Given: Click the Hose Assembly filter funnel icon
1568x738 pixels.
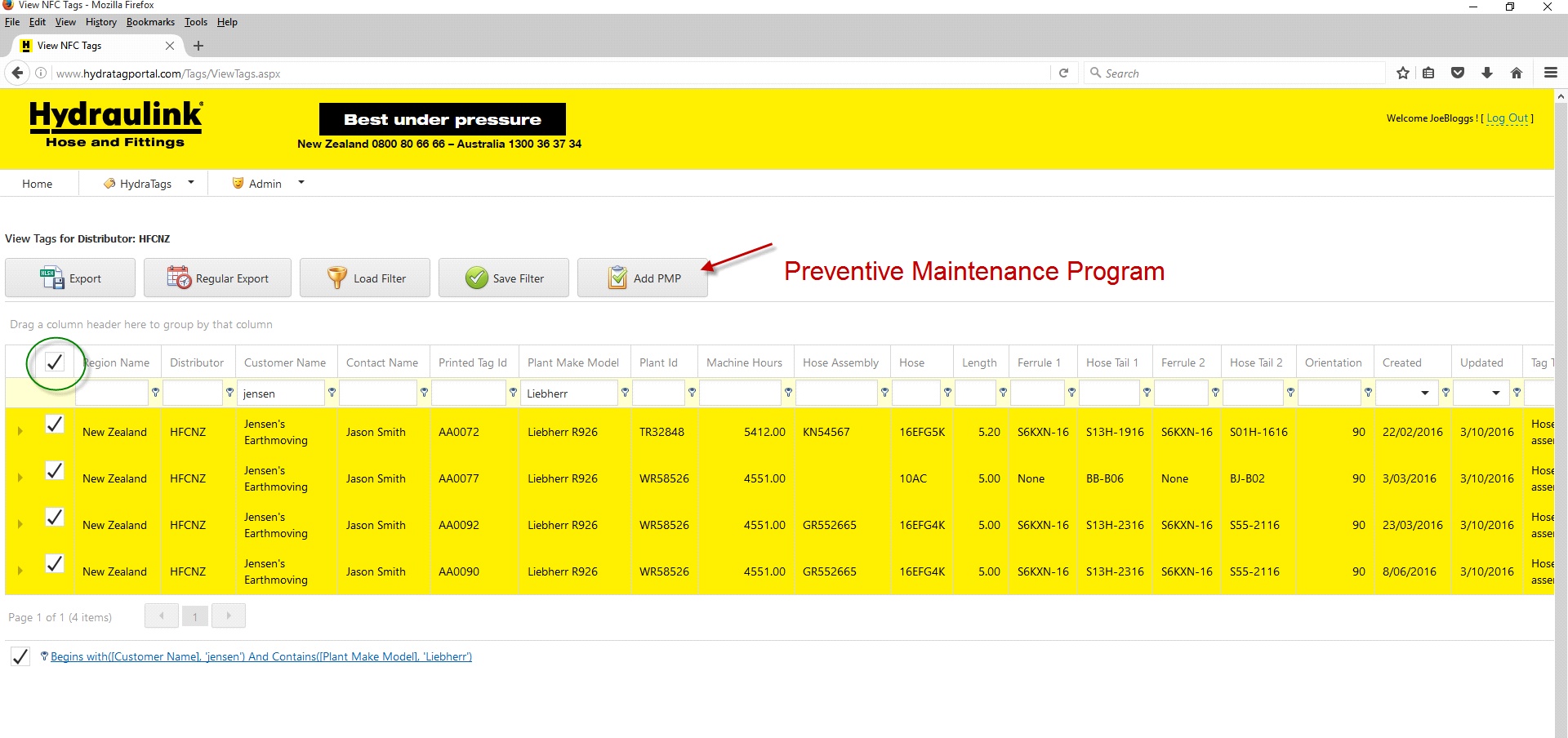Looking at the screenshot, I should pyautogui.click(x=885, y=393).
